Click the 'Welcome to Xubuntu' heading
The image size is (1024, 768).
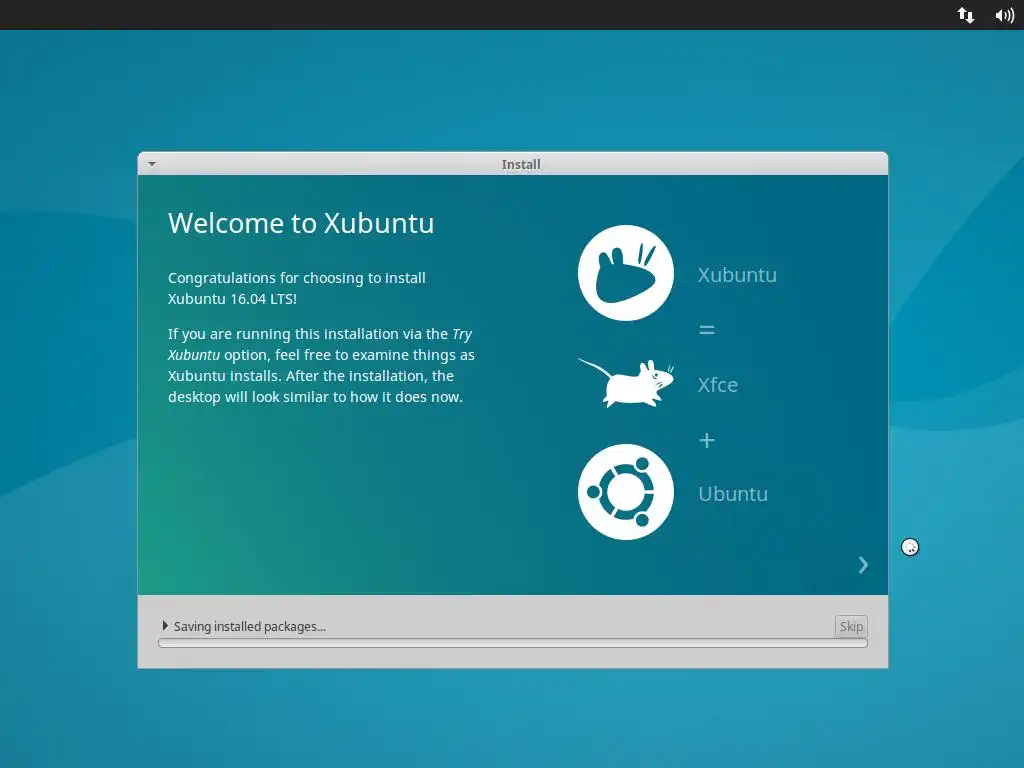coord(301,223)
